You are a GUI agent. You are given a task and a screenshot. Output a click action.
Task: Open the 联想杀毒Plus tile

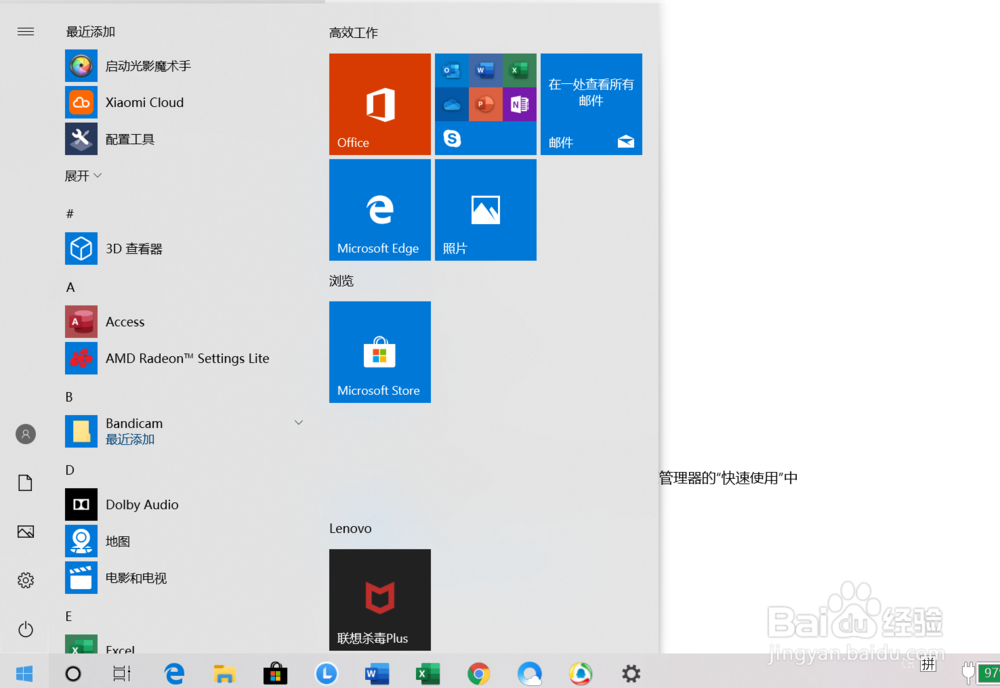380,600
